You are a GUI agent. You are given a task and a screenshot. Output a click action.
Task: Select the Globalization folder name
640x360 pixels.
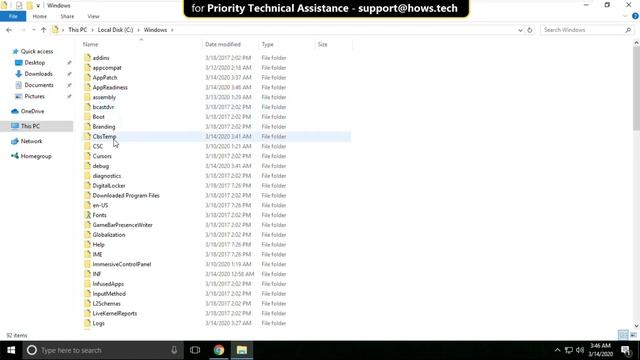pos(109,235)
